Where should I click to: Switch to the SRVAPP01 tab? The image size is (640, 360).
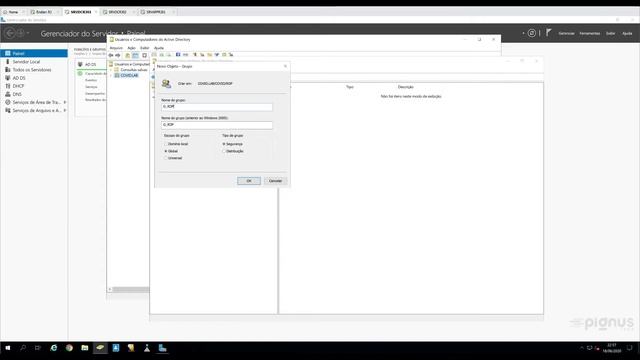click(156, 12)
